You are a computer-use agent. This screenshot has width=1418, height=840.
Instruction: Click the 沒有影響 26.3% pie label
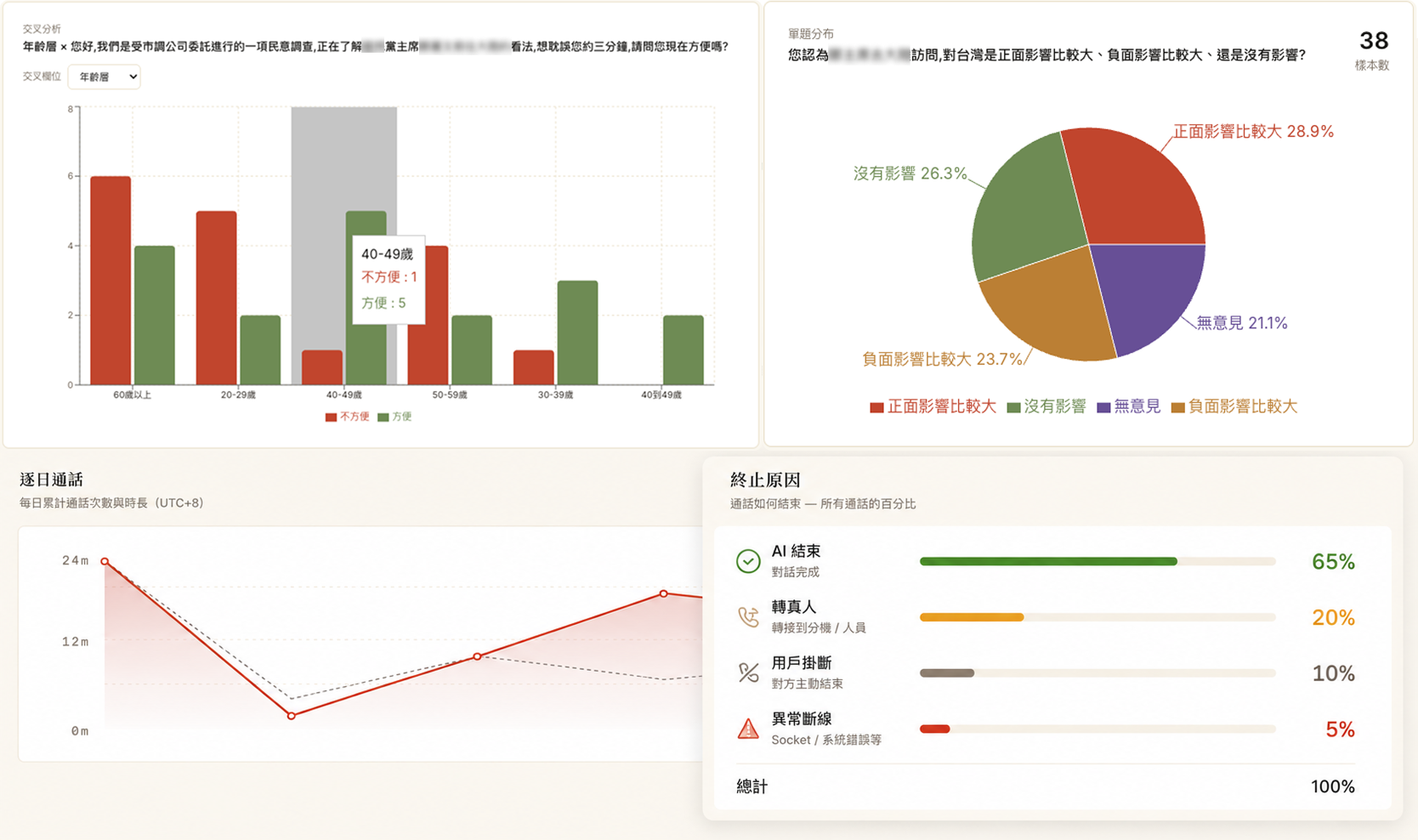910,173
